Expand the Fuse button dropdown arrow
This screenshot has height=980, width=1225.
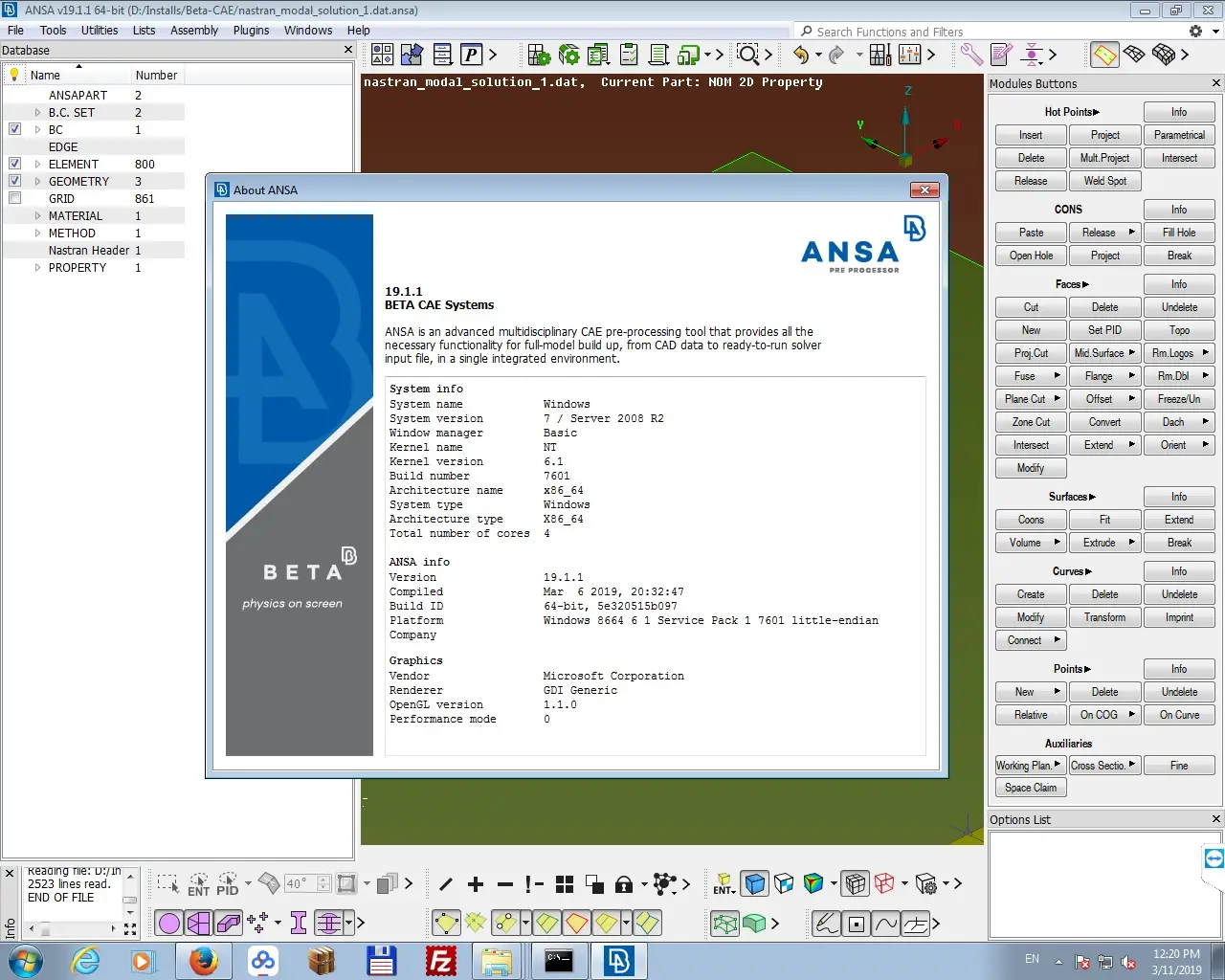coord(1057,376)
